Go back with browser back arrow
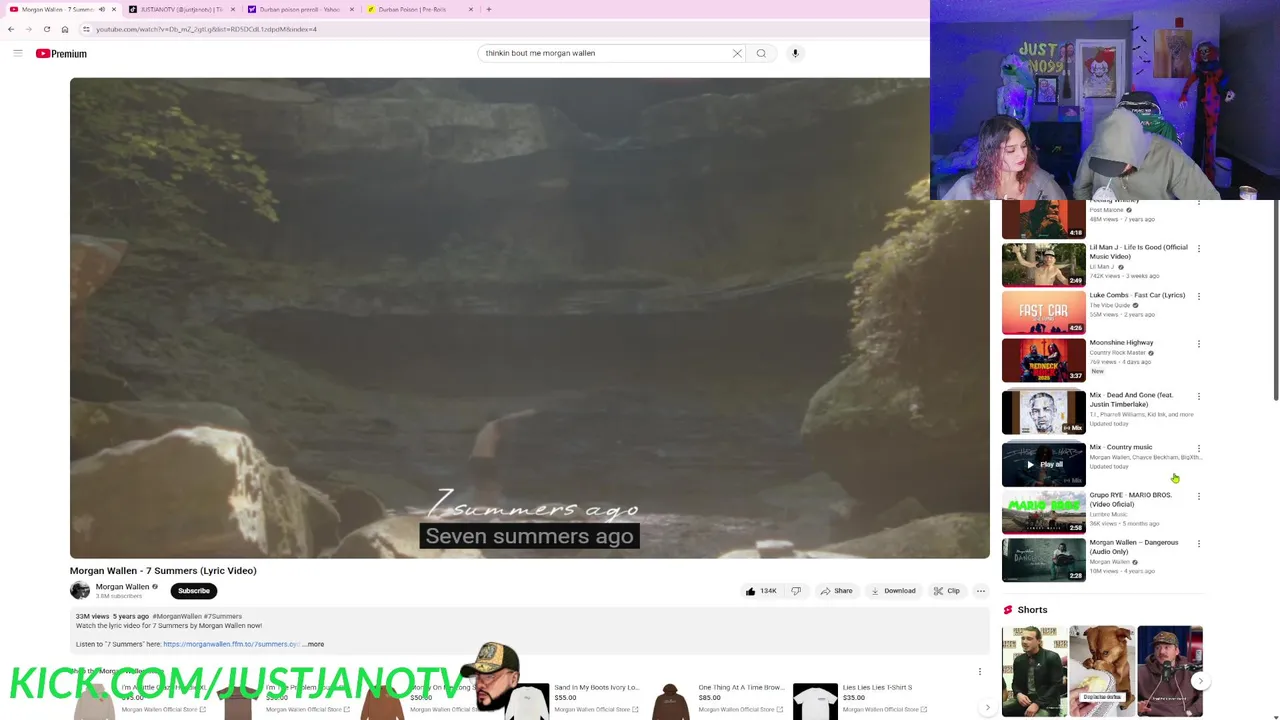Viewport: 1280px width, 720px height. coord(11,29)
